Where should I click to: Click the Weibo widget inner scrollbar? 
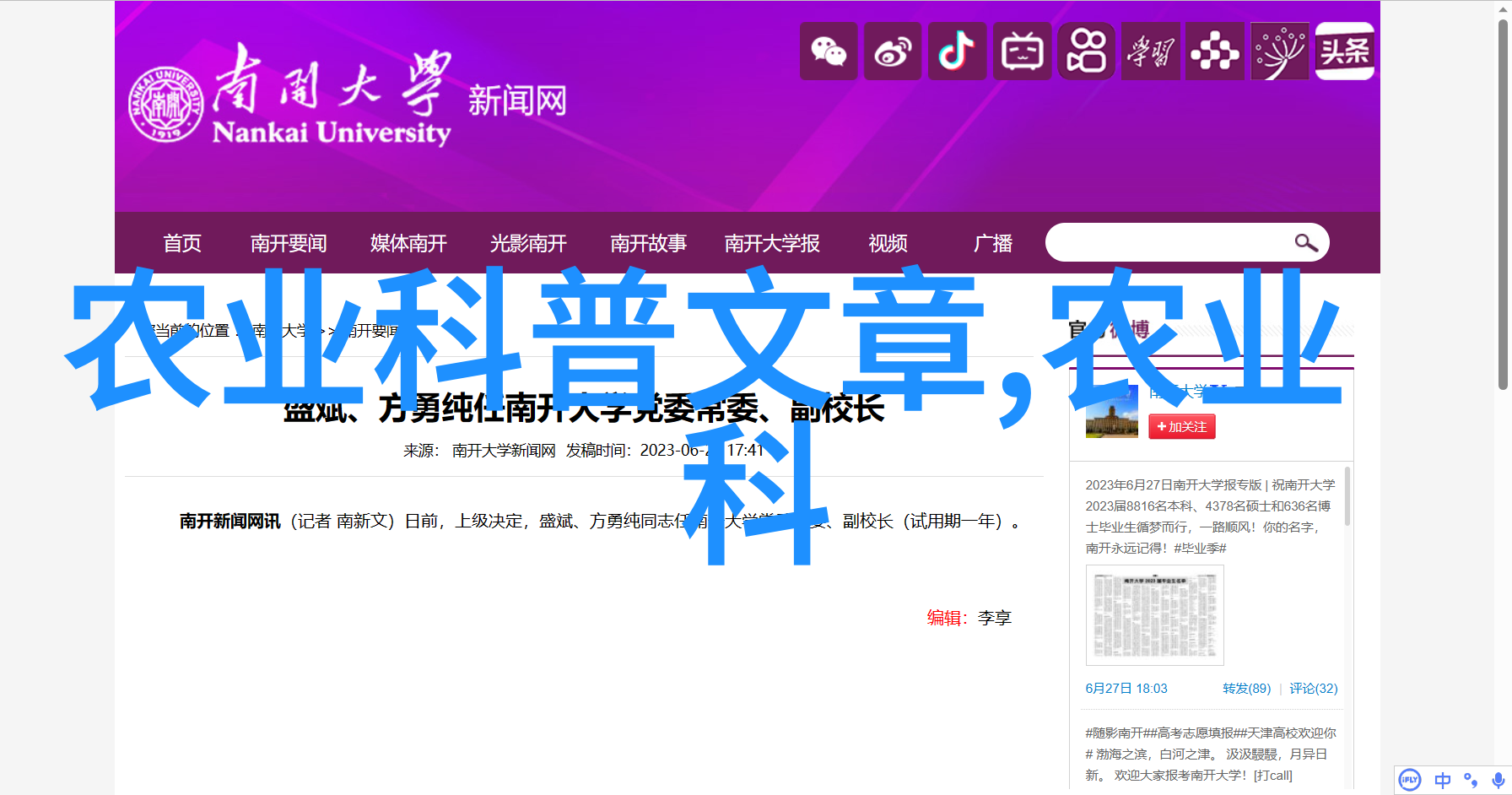click(1347, 496)
